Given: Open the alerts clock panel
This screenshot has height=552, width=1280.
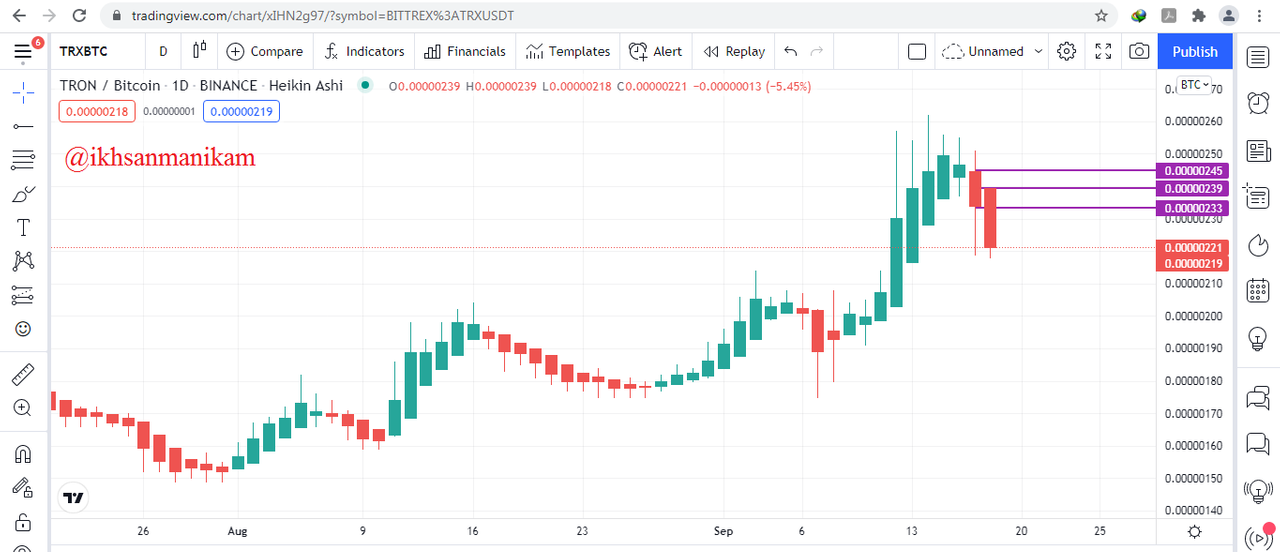Looking at the screenshot, I should pos(1257,103).
